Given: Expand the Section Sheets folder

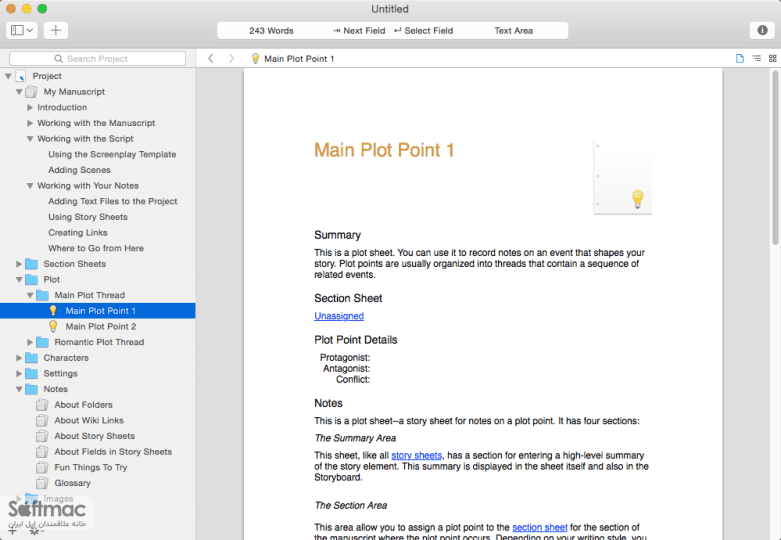Looking at the screenshot, I should pos(19,264).
